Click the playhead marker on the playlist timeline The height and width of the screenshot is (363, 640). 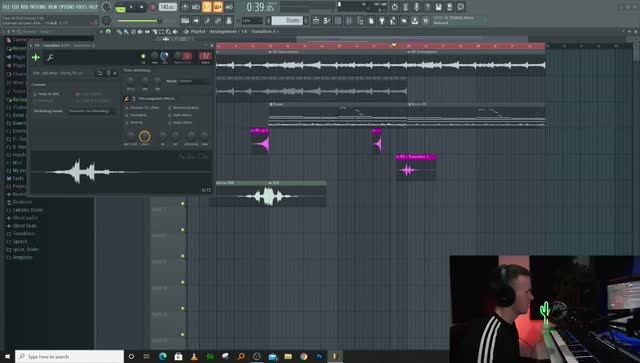tap(393, 45)
